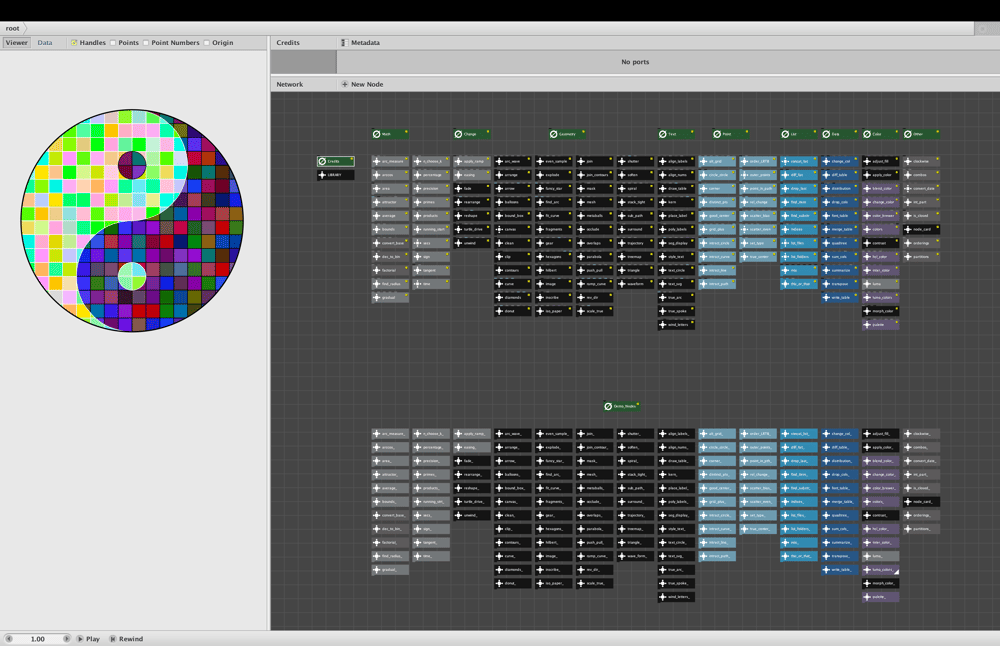Screen dimensions: 1000x646
Task: Select the node_card node in upper group
Action: (x=921, y=230)
